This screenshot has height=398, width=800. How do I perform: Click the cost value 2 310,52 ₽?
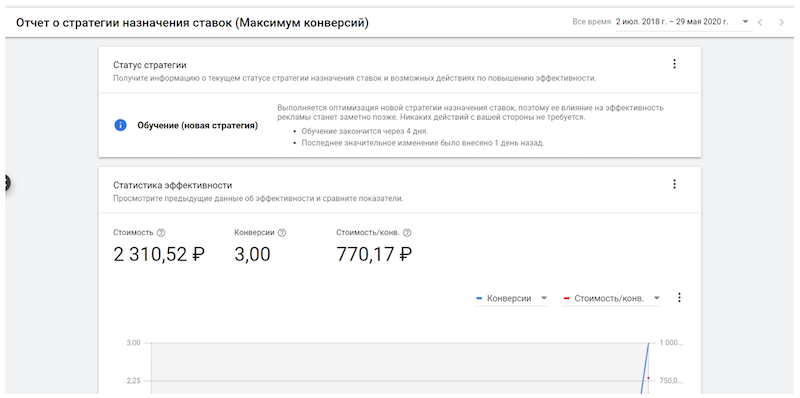pyautogui.click(x=159, y=254)
